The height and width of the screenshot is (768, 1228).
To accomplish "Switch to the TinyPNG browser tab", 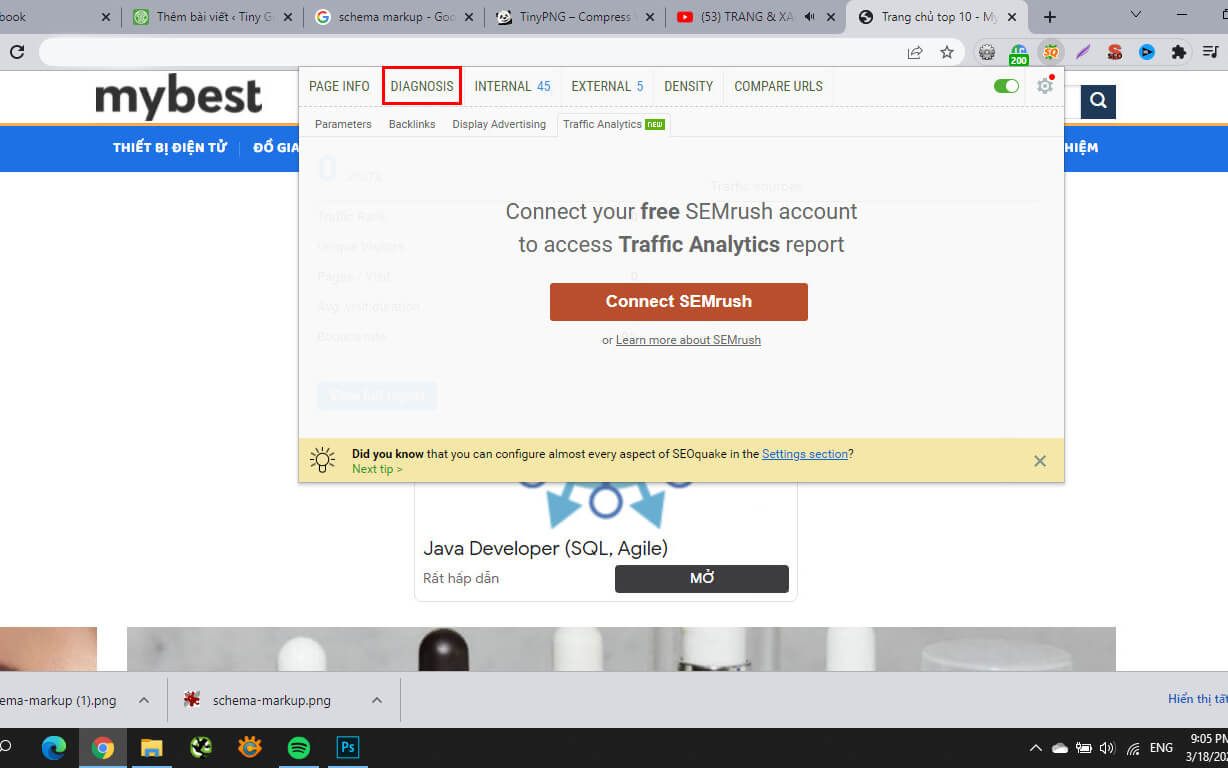I will click(x=574, y=16).
